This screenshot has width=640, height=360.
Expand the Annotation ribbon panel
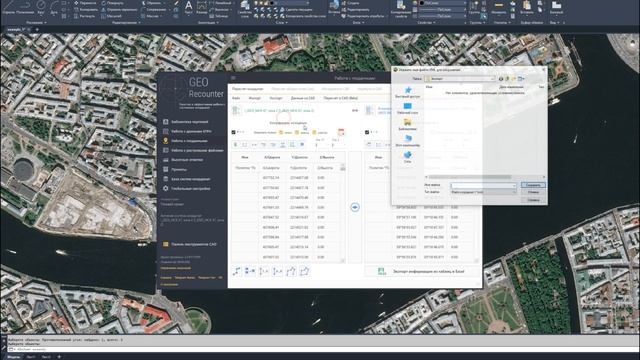(x=208, y=22)
